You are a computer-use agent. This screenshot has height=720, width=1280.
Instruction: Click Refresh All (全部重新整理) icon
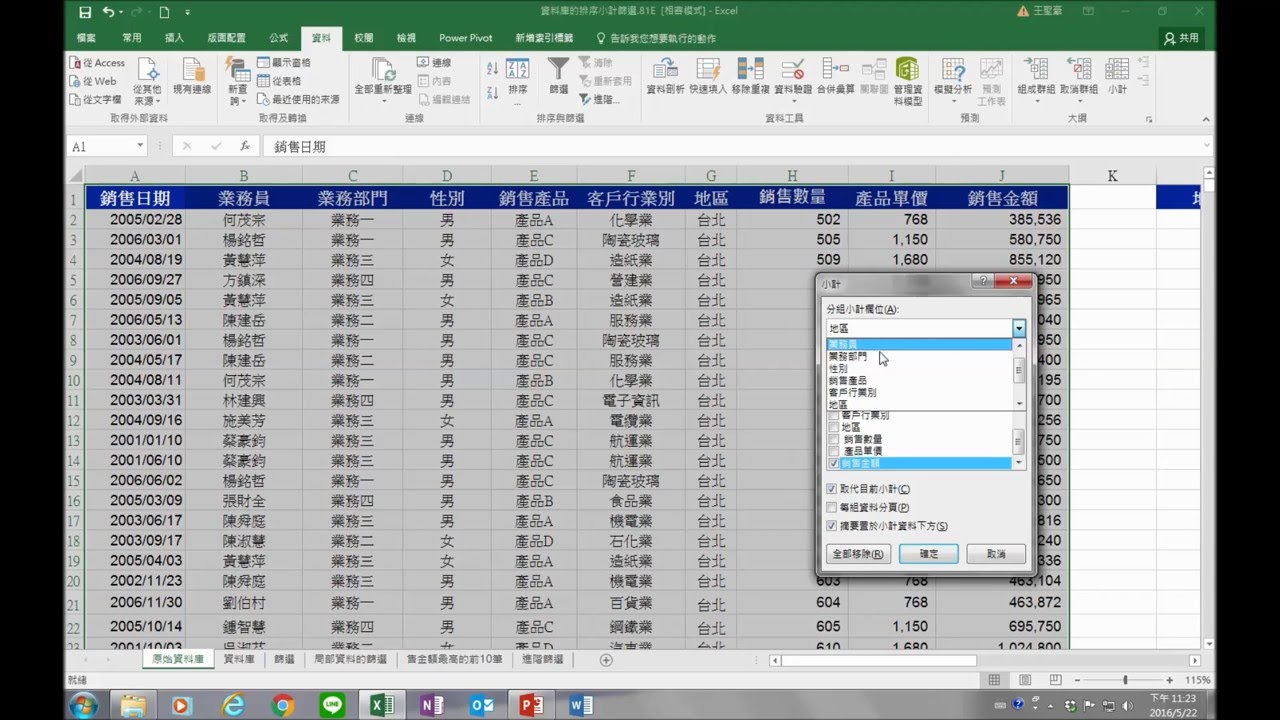[383, 69]
